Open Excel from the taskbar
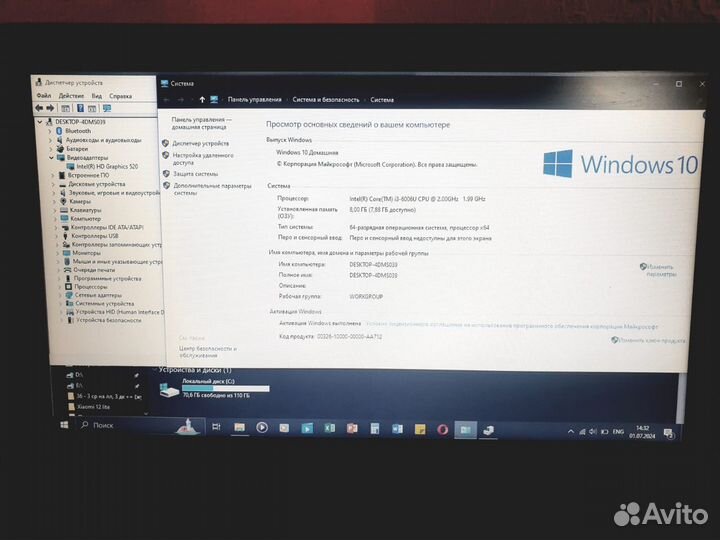Viewport: 720px width, 540px height. point(330,428)
